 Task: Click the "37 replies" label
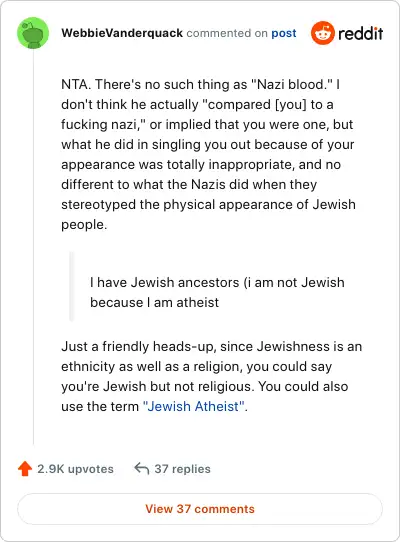(182, 469)
